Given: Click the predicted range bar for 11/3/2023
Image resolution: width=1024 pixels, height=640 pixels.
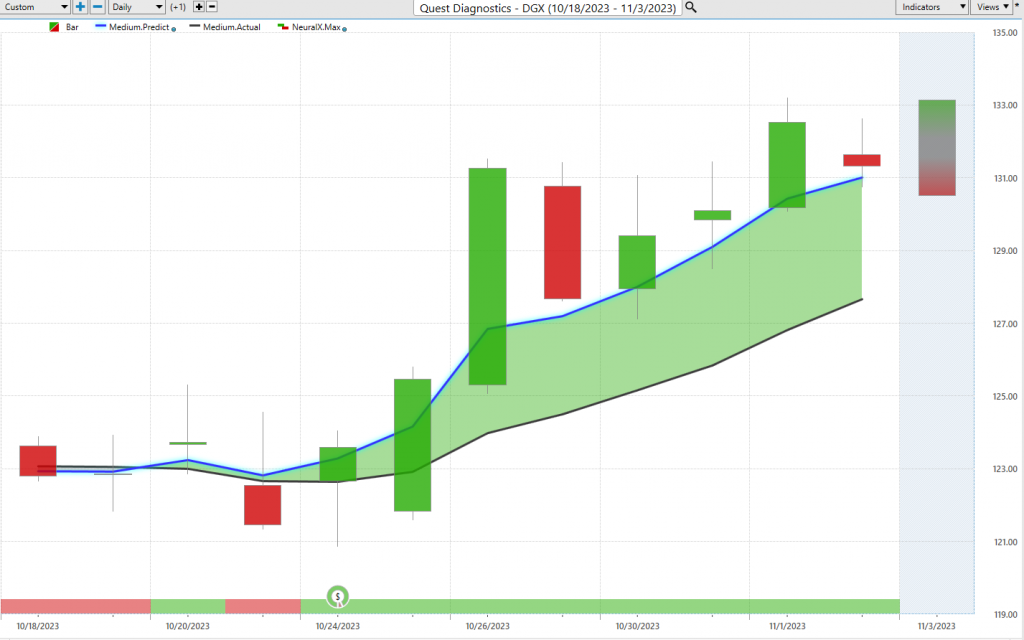Looking at the screenshot, I should [x=937, y=148].
